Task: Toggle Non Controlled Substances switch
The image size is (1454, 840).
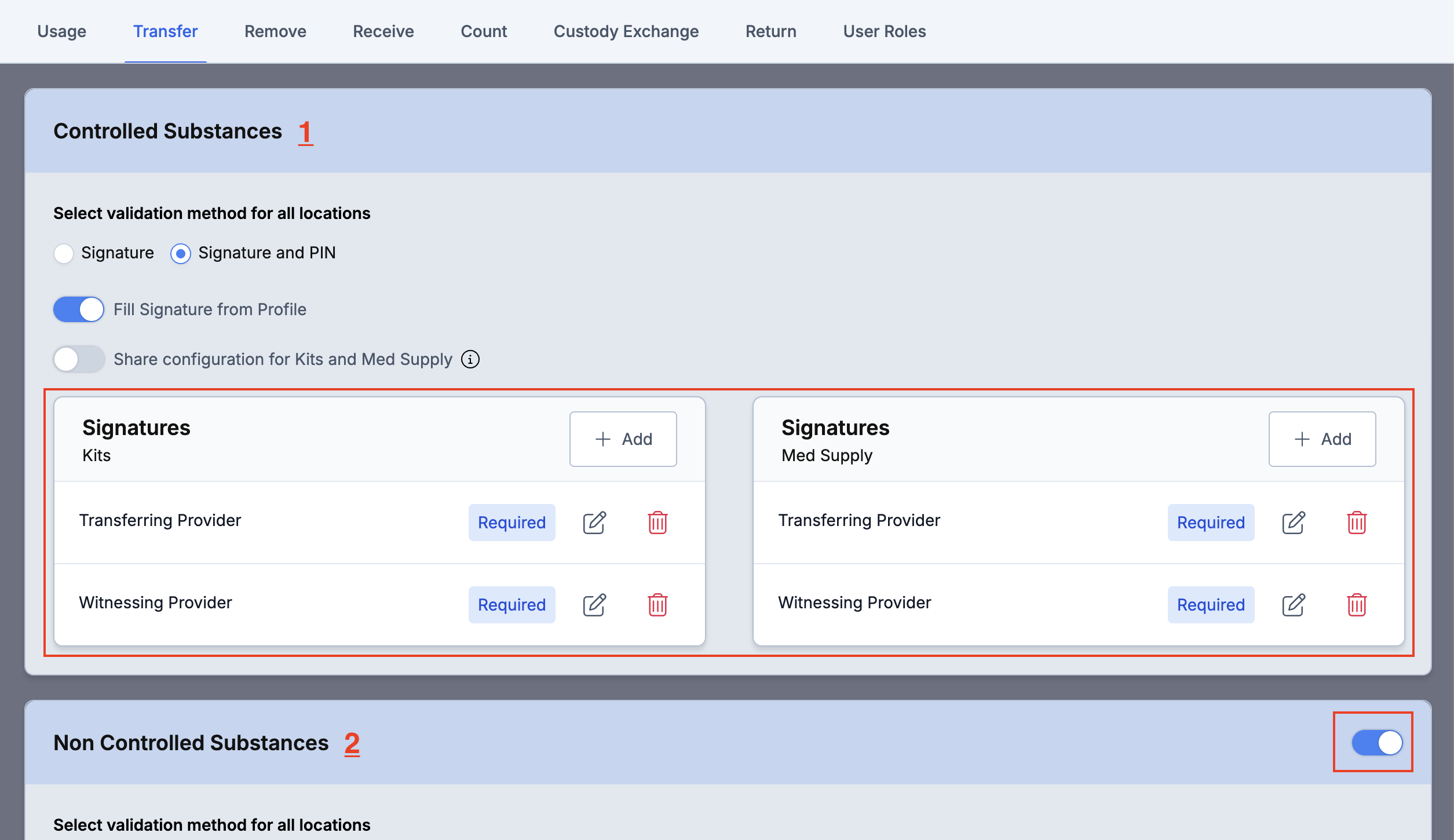Action: click(x=1377, y=742)
